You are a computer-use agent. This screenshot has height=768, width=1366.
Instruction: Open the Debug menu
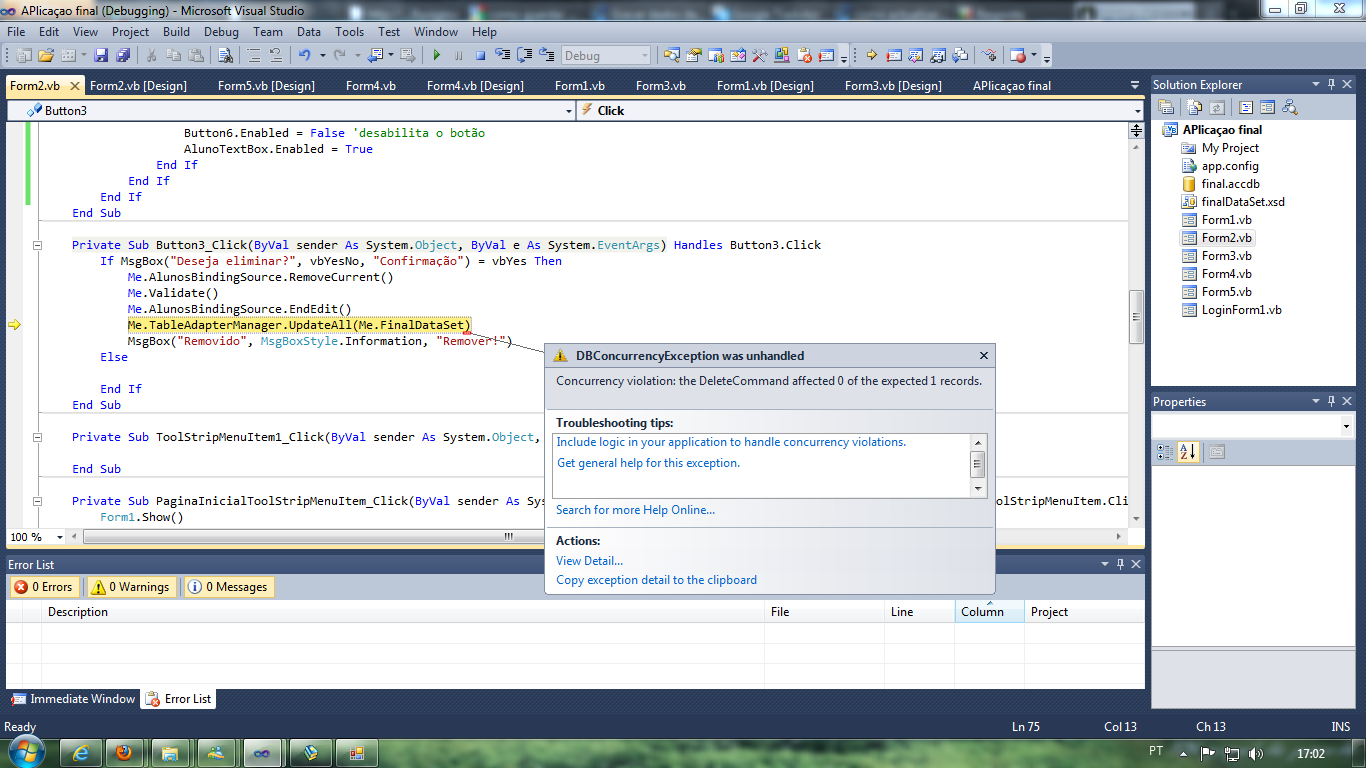pos(221,32)
